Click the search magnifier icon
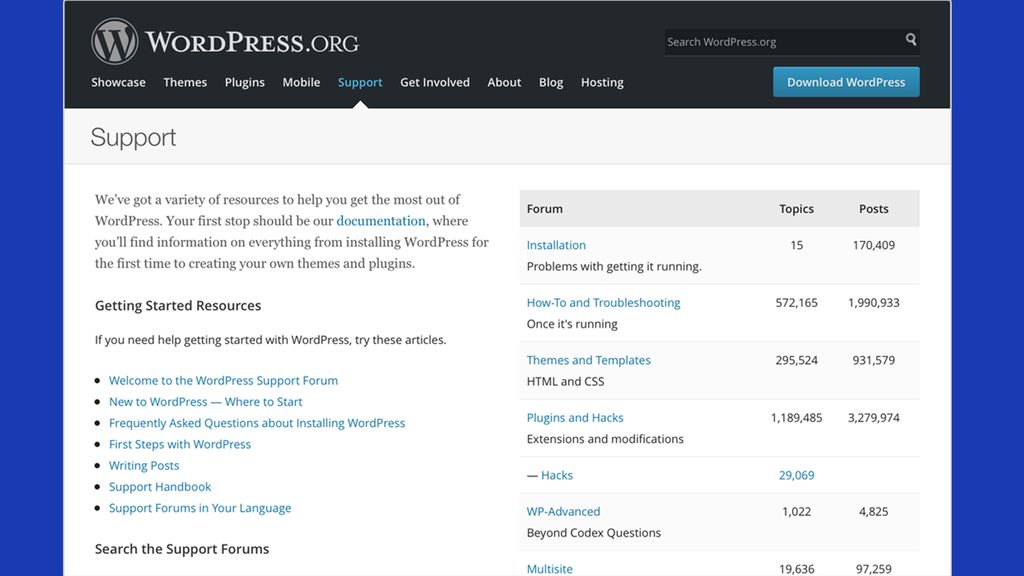Image resolution: width=1024 pixels, height=576 pixels. [x=909, y=41]
